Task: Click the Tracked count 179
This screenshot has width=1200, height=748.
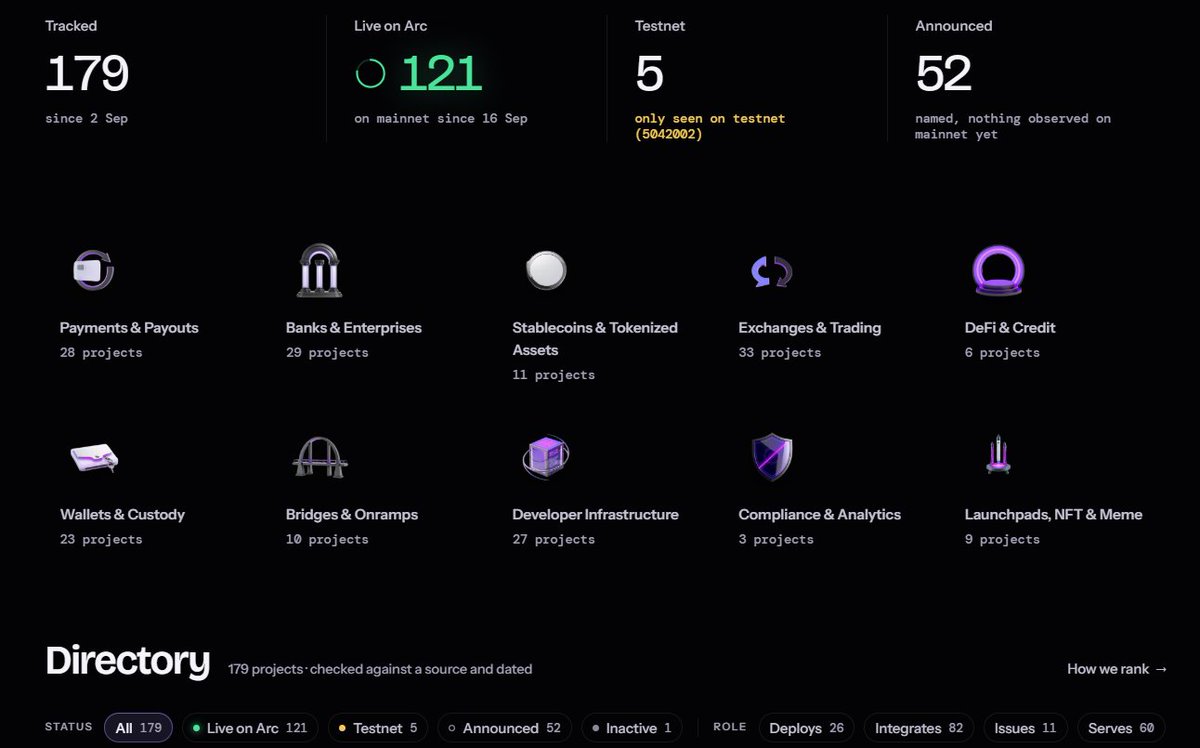Action: click(87, 73)
